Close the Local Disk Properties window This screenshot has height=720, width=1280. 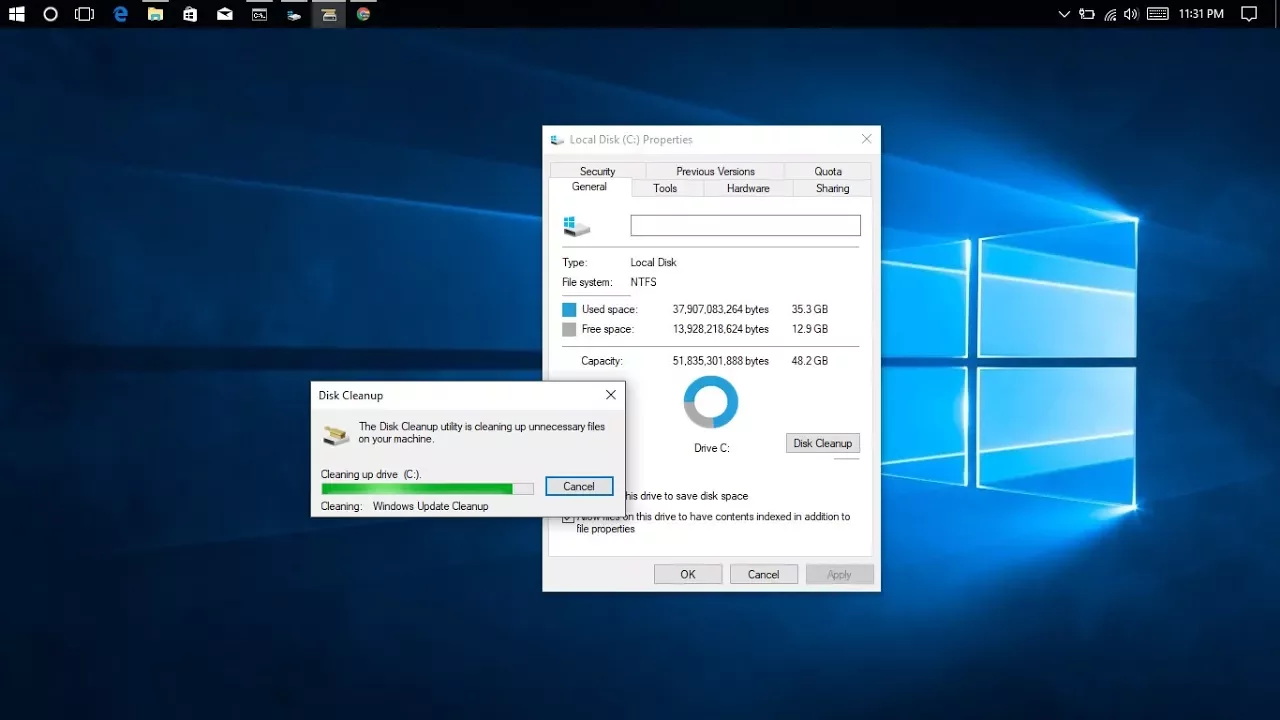point(866,139)
